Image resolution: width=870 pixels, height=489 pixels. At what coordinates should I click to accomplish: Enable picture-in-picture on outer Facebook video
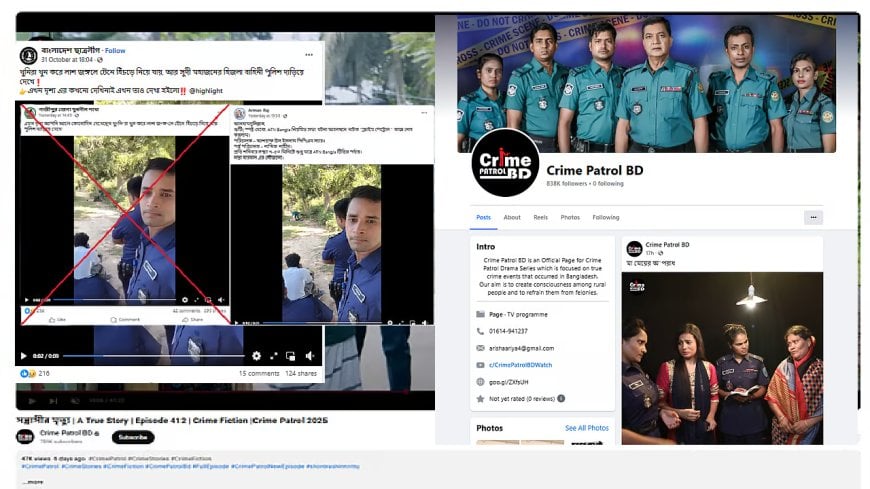(290, 356)
